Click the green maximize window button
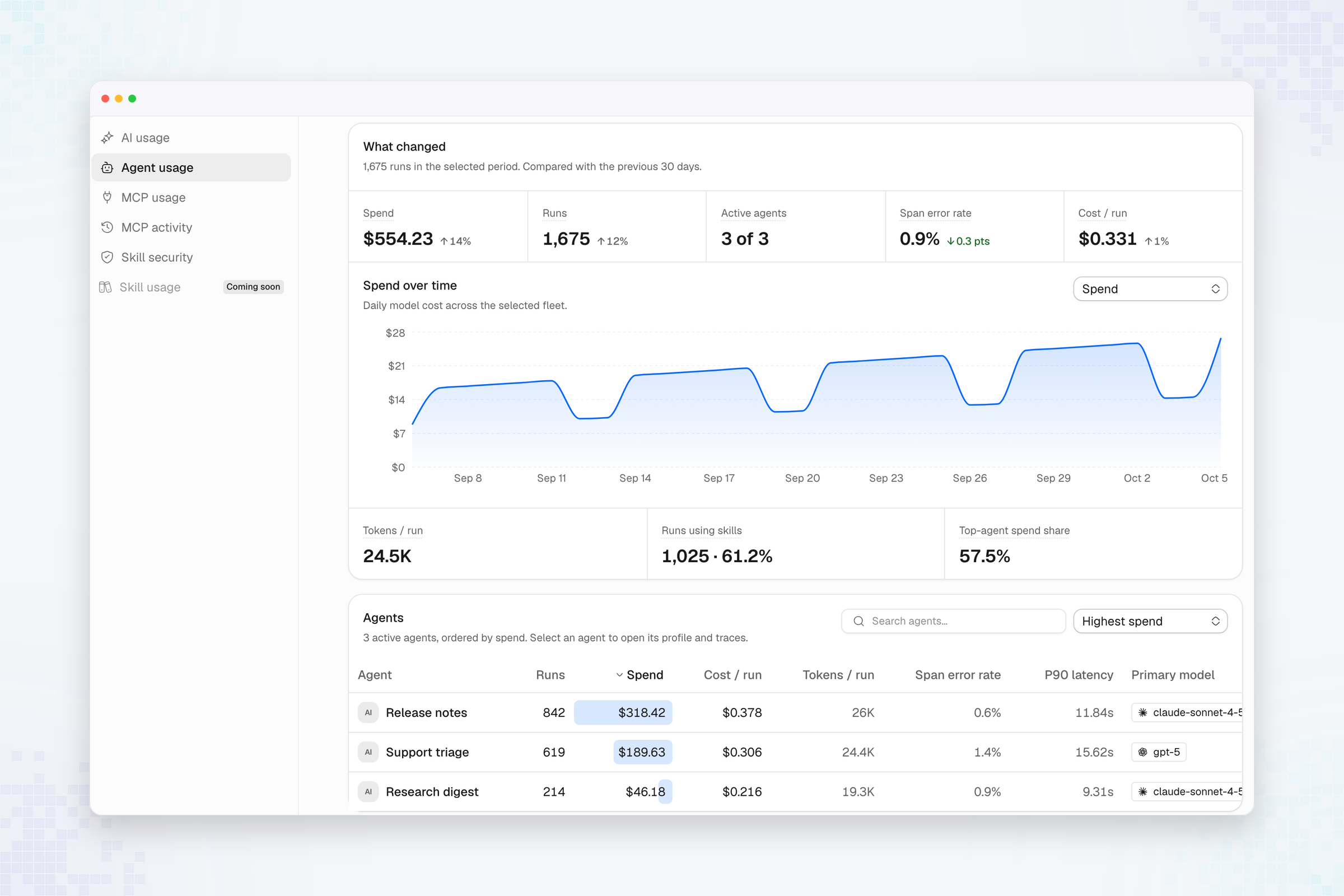 132,99
